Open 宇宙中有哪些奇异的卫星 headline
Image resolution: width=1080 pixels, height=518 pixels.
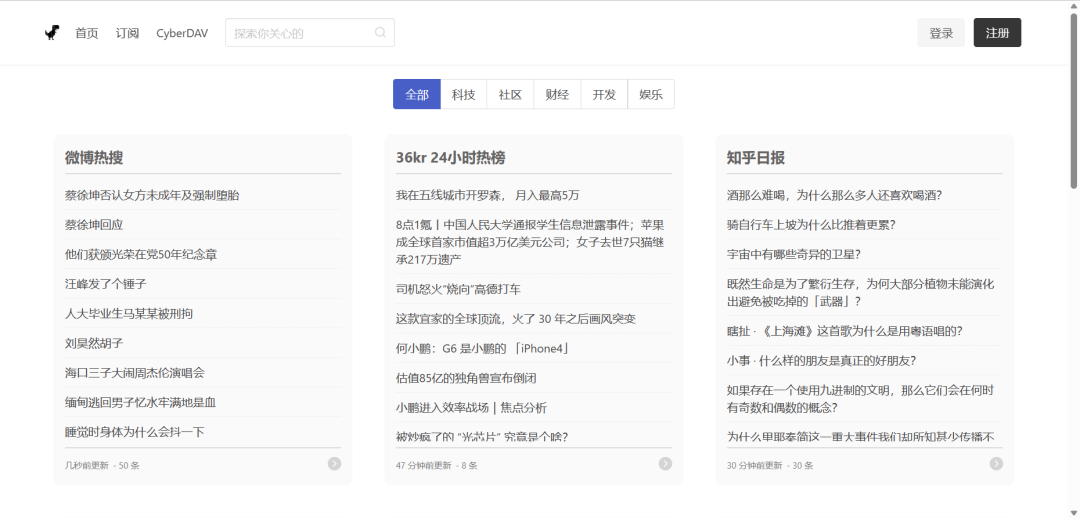(x=793, y=254)
